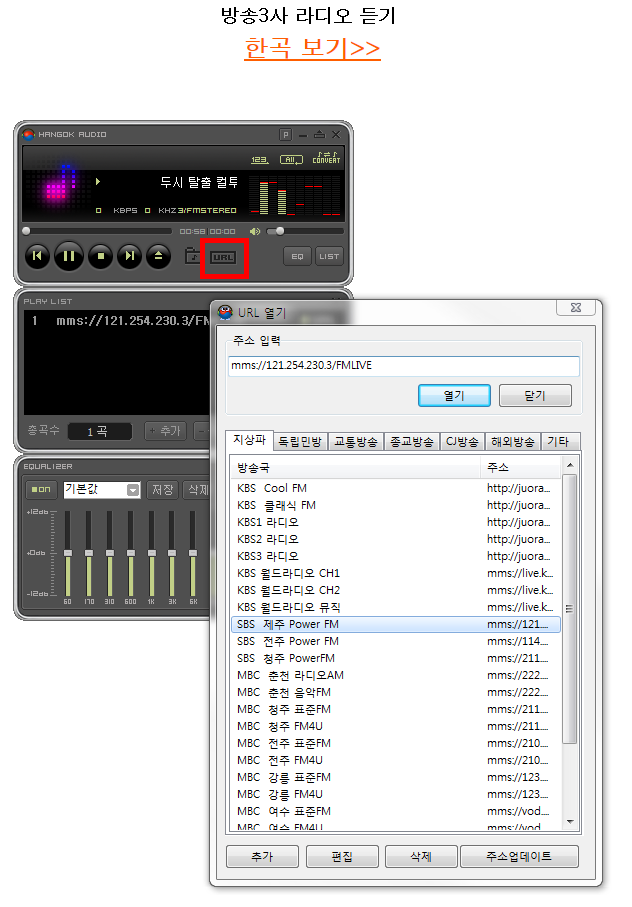The image size is (632, 907).
Task: Pause playback in Hangok Audio
Action: [69, 256]
